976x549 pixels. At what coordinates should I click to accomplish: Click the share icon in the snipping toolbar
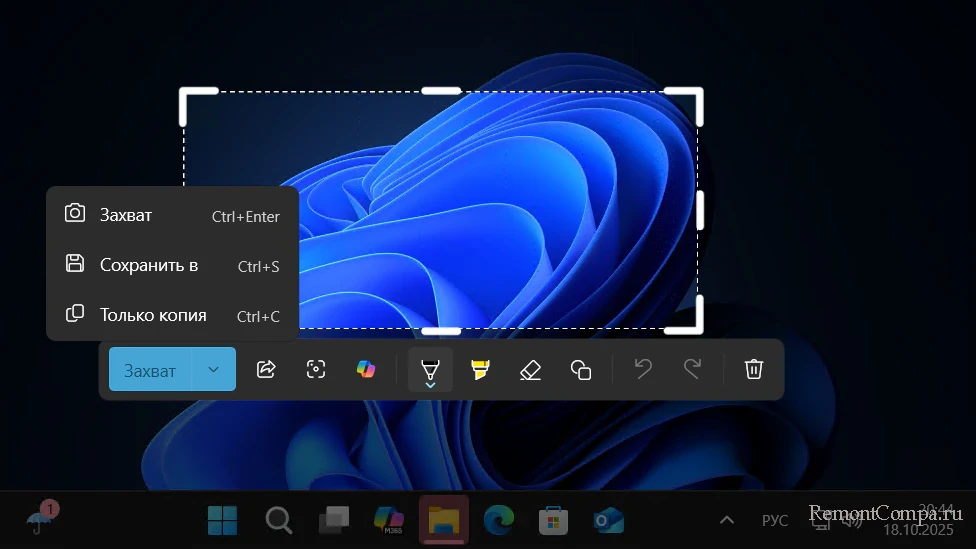point(266,369)
